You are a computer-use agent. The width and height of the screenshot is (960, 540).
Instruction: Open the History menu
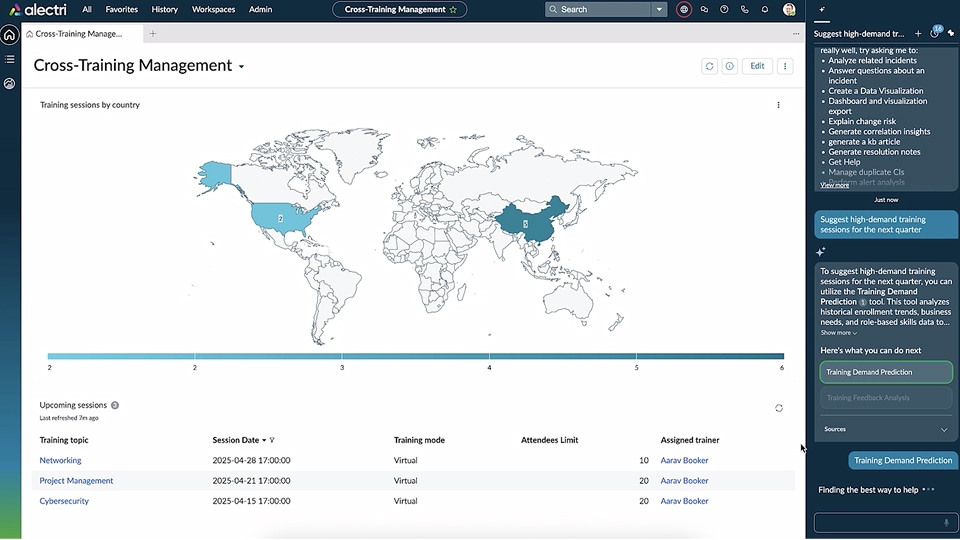pyautogui.click(x=164, y=9)
